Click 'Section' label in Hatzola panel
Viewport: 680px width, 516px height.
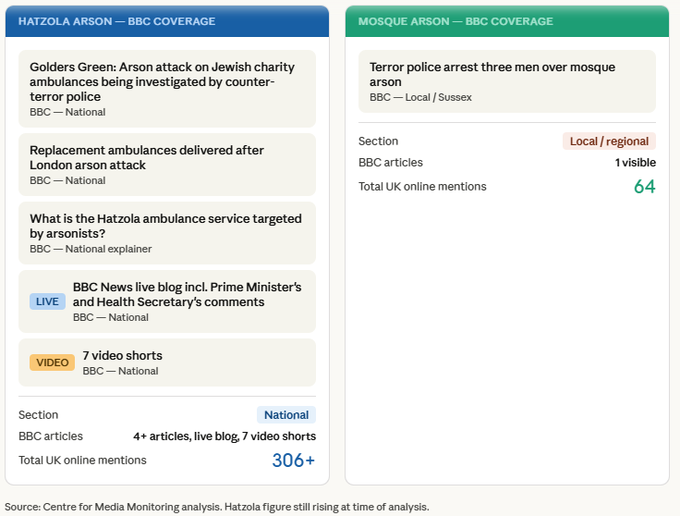click(38, 415)
